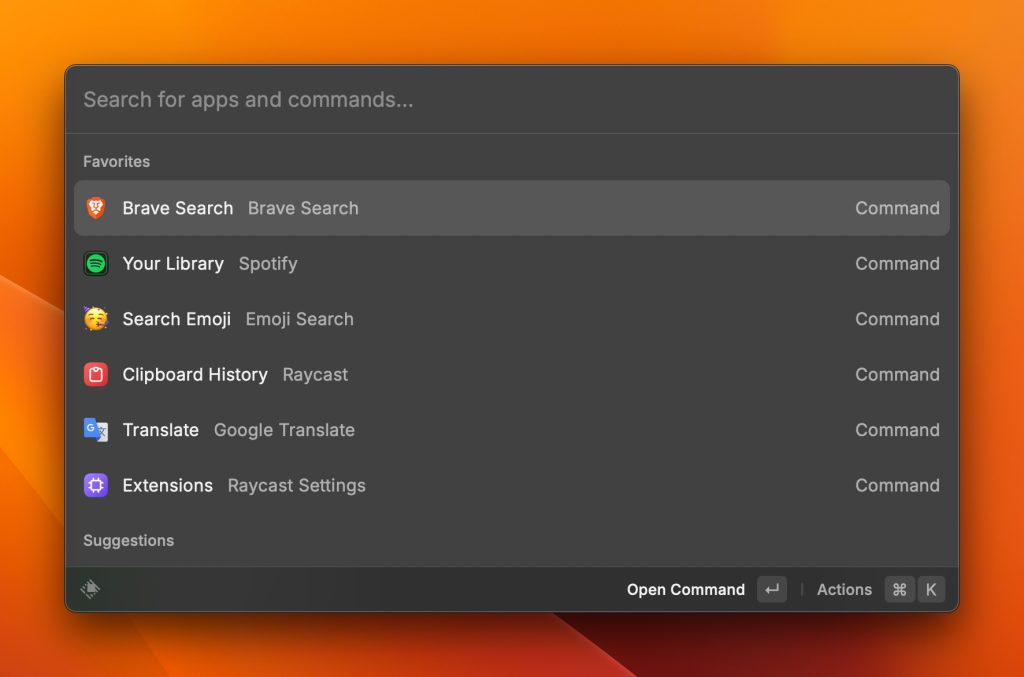Viewport: 1024px width, 677px height.
Task: Click the Suggestions section header
Action: [x=128, y=541]
